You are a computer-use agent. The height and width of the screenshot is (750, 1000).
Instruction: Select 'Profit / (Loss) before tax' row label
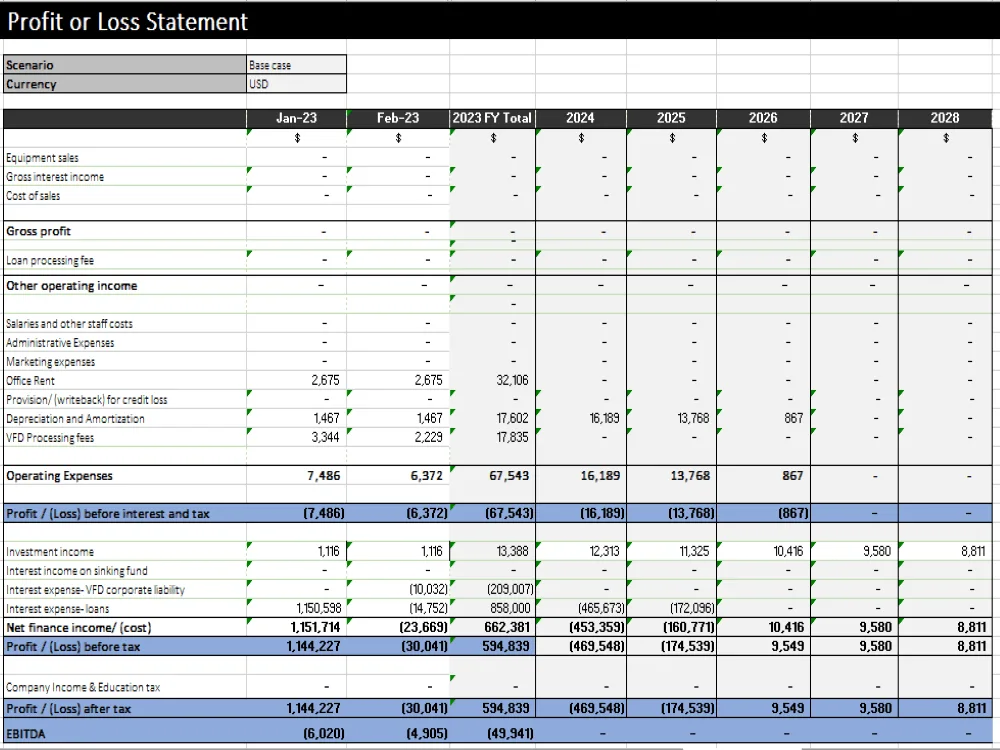point(73,647)
